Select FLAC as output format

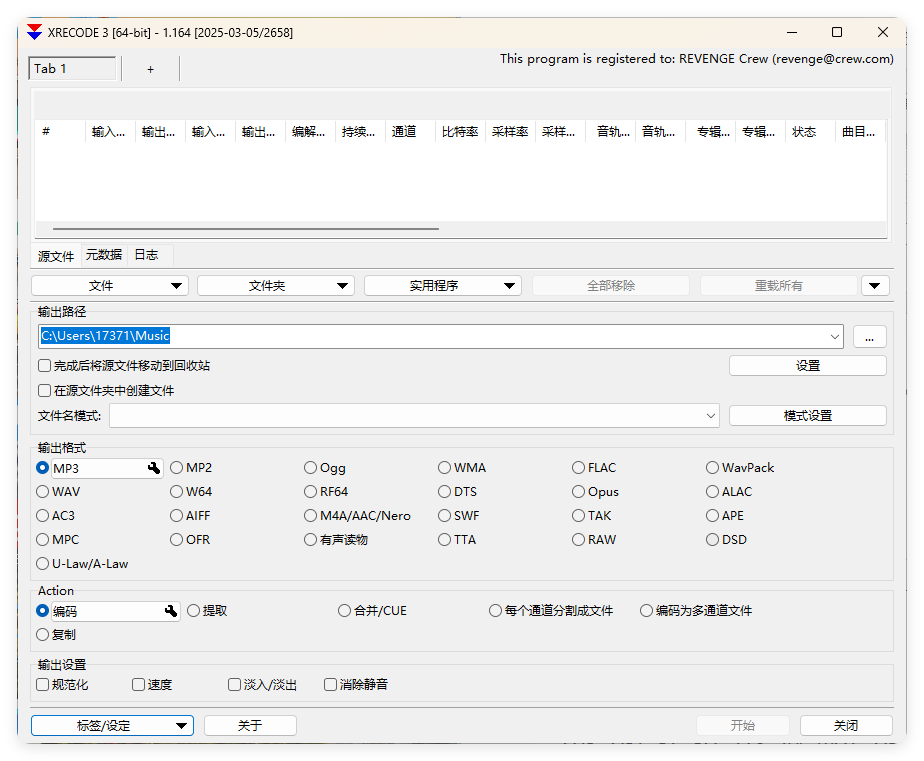pyautogui.click(x=578, y=467)
